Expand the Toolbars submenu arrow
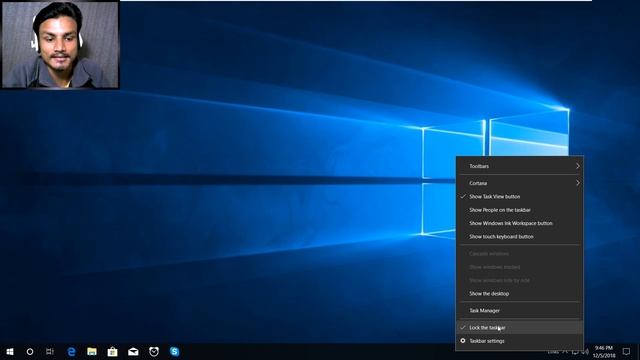640x360 pixels. [x=578, y=166]
